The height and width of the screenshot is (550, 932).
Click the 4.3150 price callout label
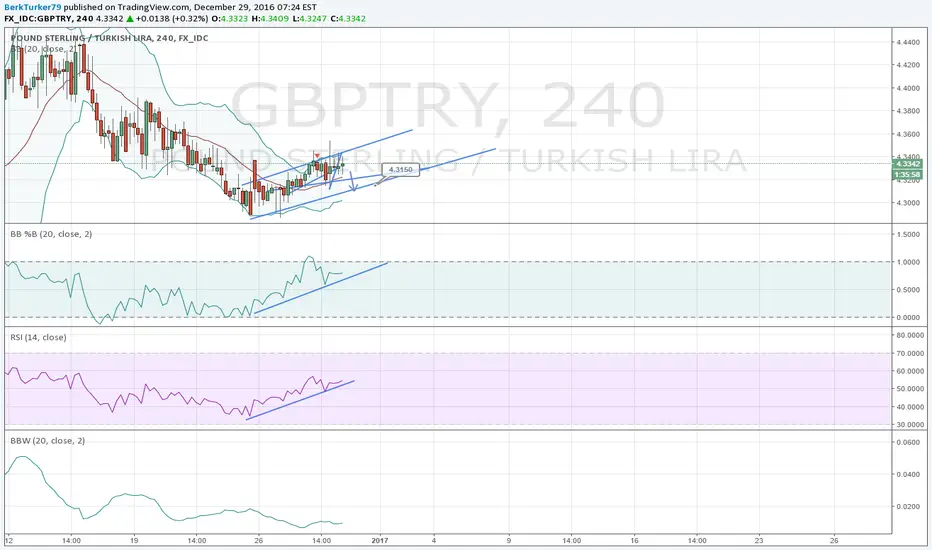click(401, 170)
